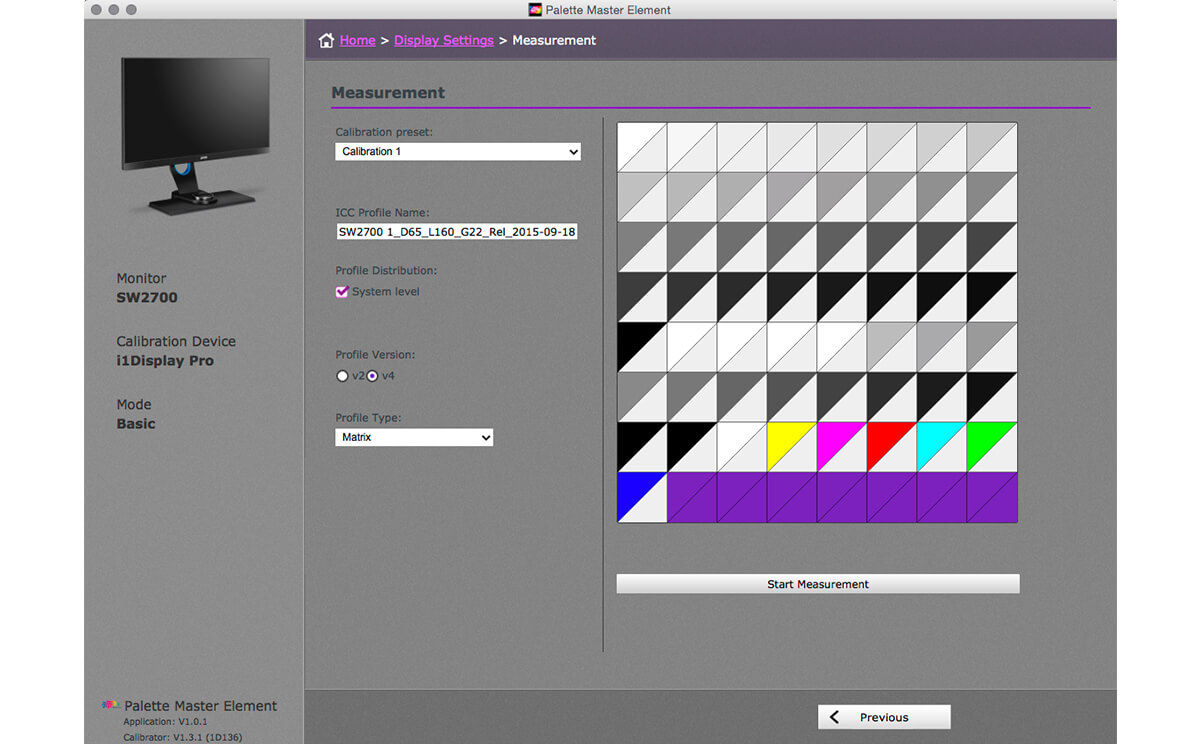Open the Profile Type Matrix dropdown

pyautogui.click(x=414, y=437)
